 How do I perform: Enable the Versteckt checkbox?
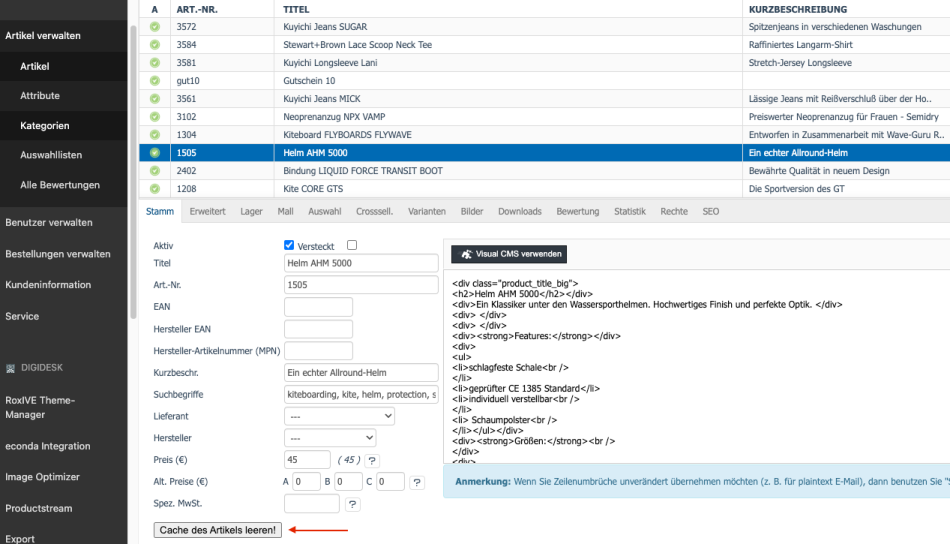351,245
